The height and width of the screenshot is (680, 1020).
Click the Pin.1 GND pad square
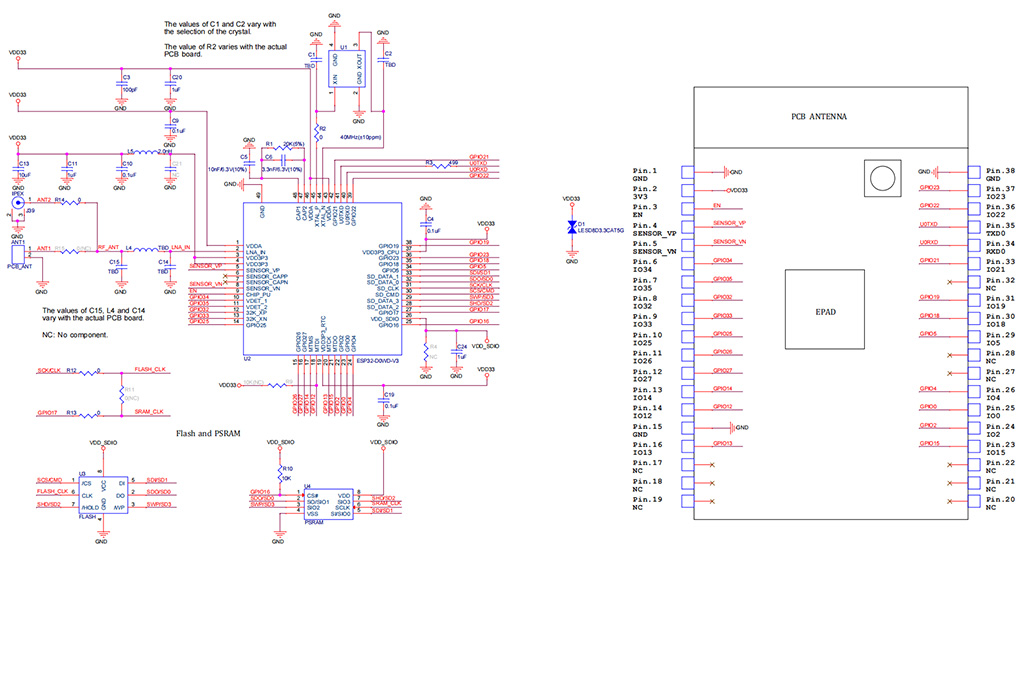(x=688, y=172)
